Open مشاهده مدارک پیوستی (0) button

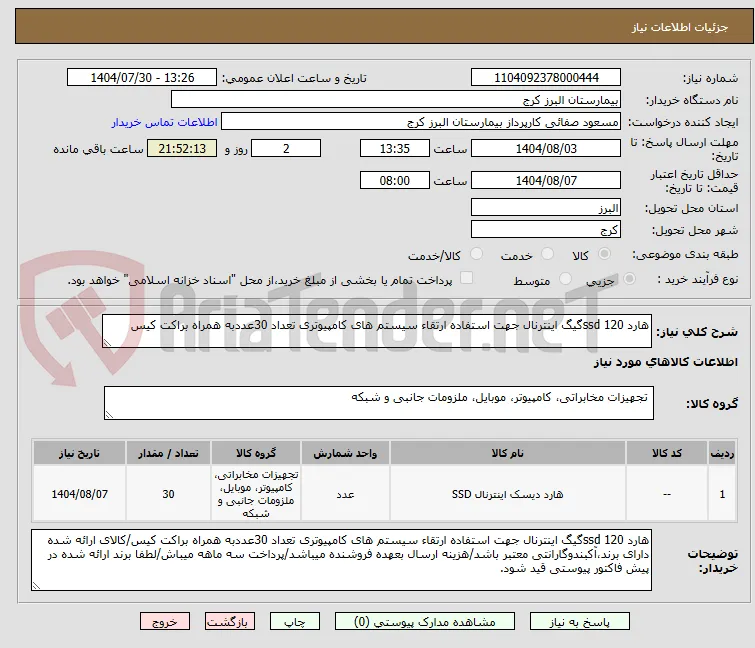tap(425, 622)
